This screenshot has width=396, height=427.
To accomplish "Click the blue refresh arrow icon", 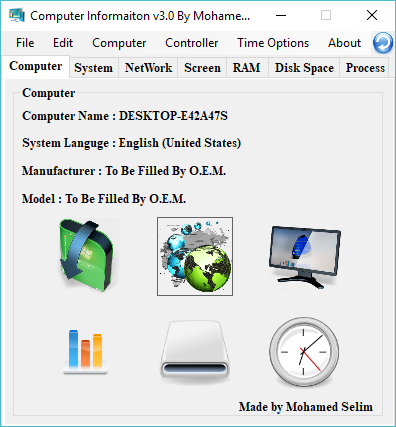I will (383, 43).
